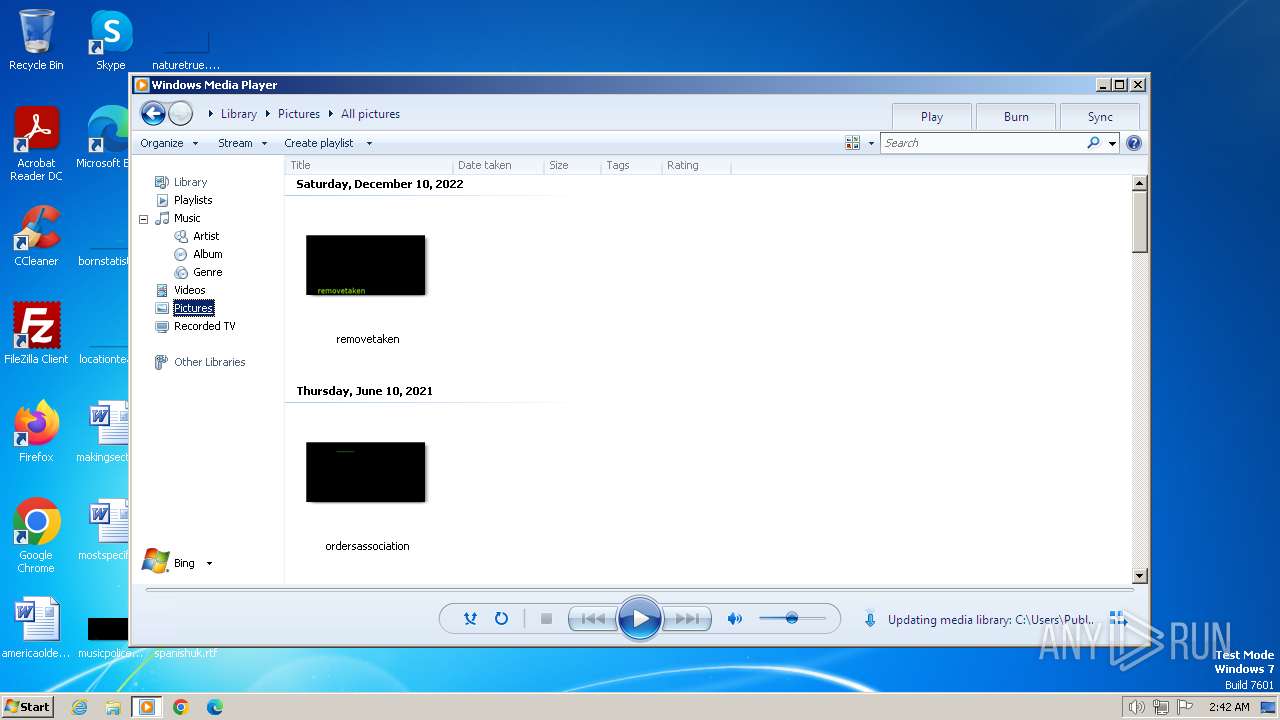Open Acrobat Reader DC desktop shortcut

coord(36,144)
